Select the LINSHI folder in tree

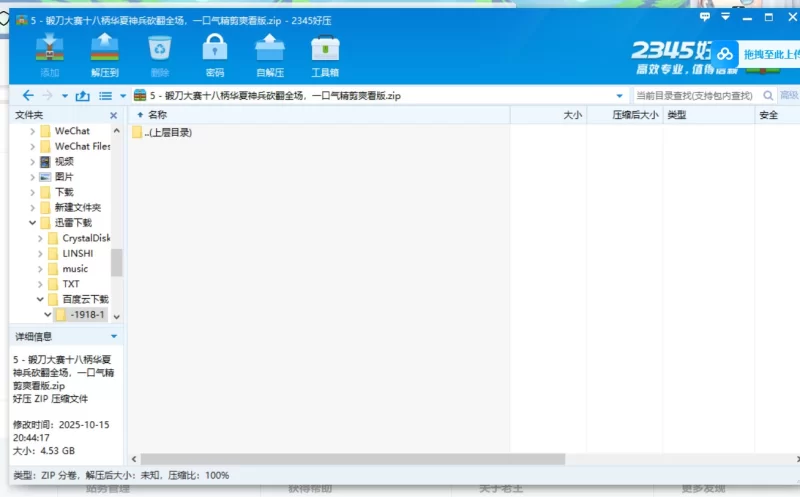coord(78,254)
